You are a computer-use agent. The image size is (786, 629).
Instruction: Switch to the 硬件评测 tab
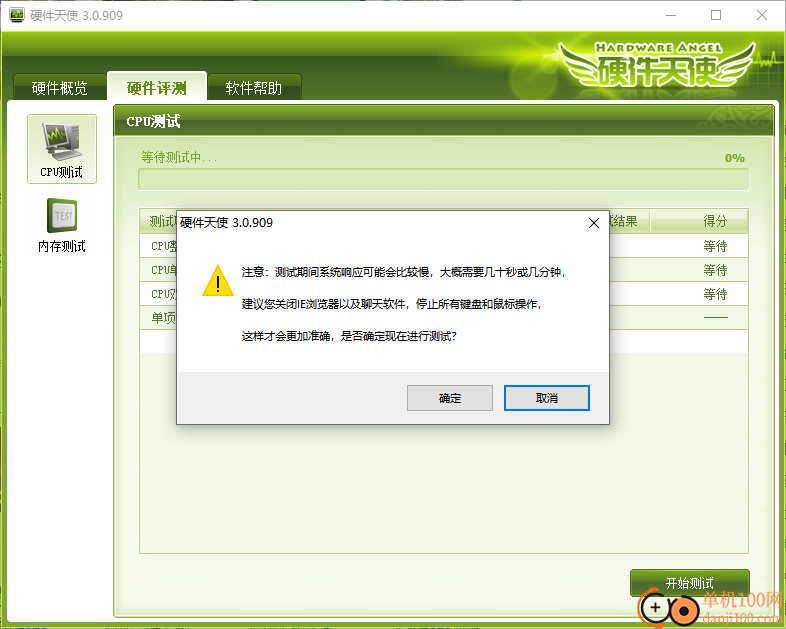(157, 87)
